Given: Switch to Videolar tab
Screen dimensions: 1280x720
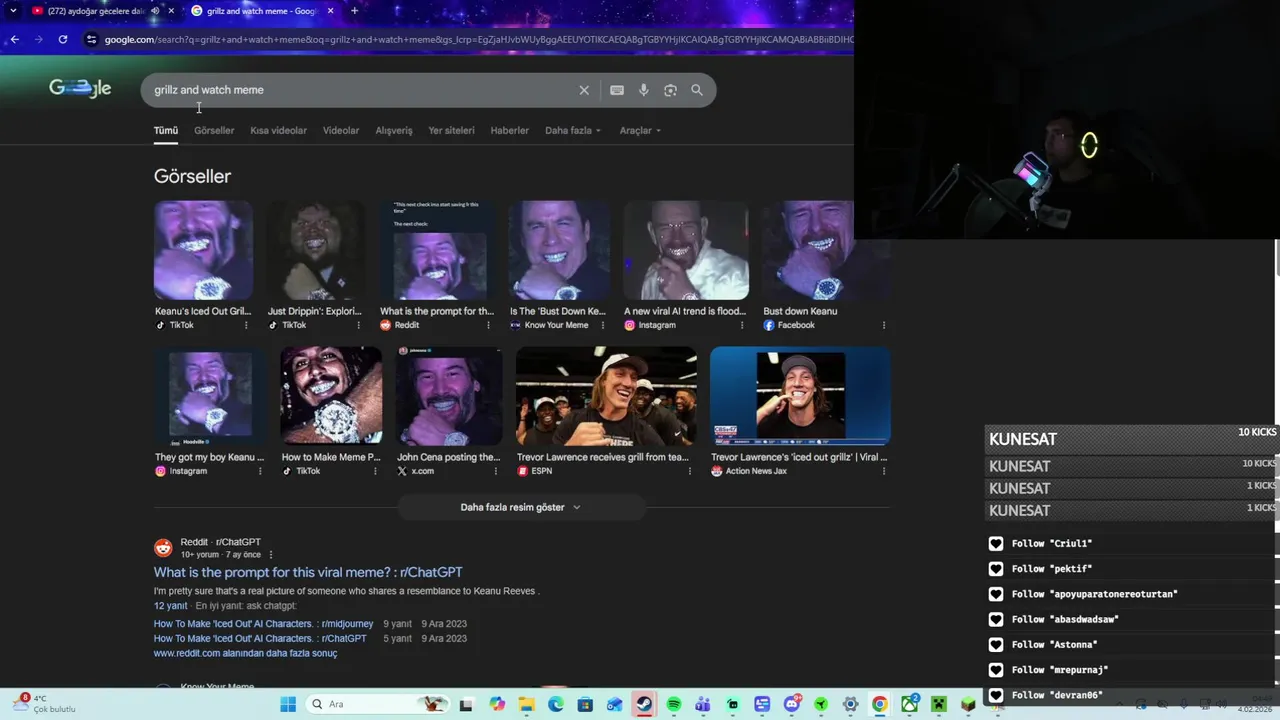Looking at the screenshot, I should point(341,130).
